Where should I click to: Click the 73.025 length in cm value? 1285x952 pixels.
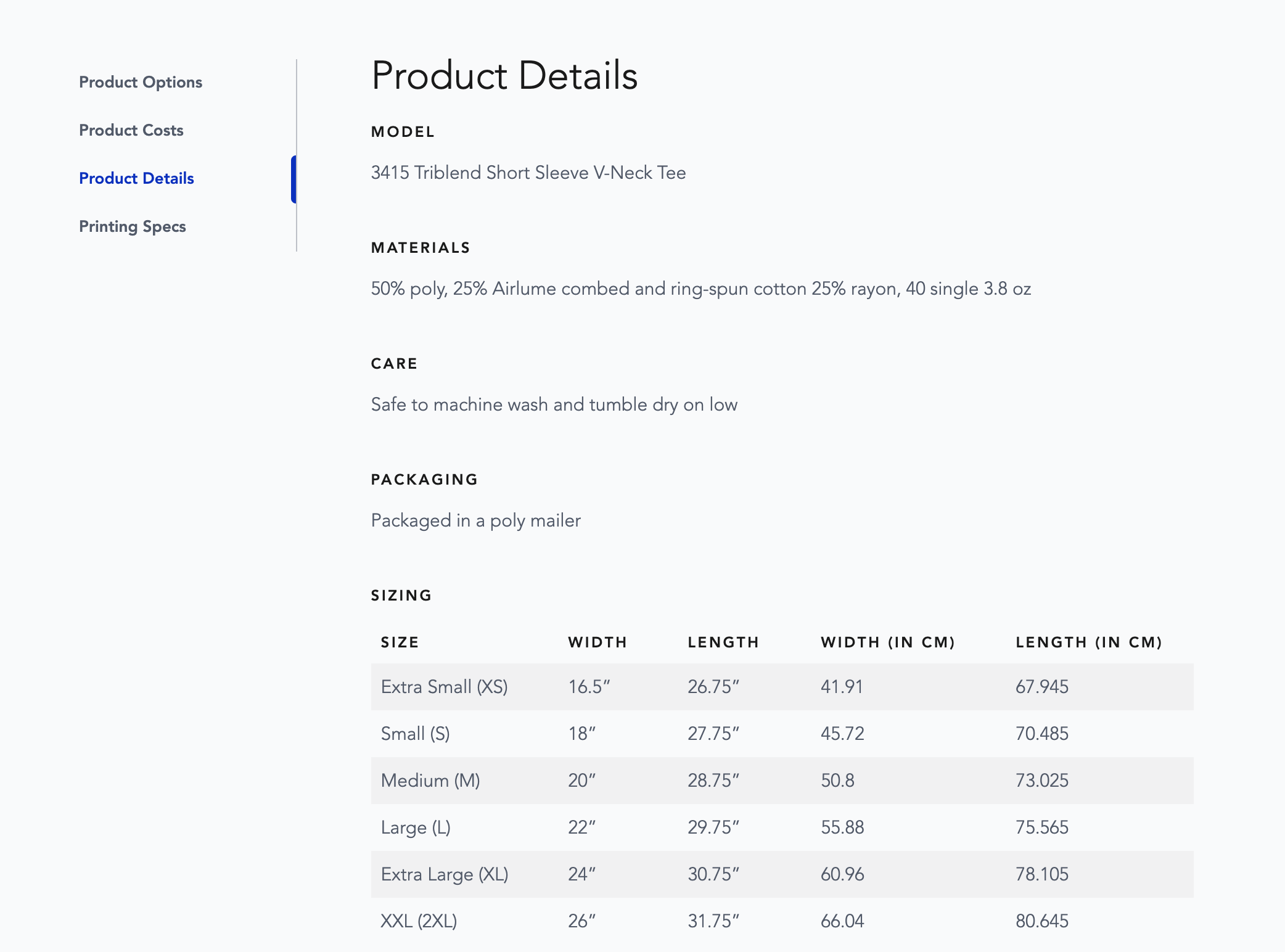click(1043, 781)
